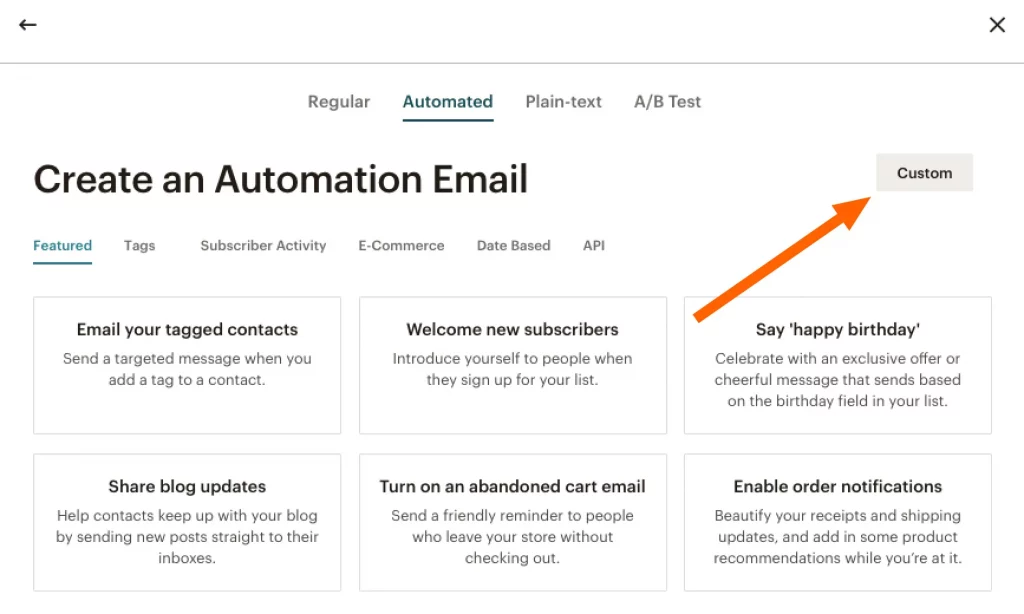Open the Plain-text email tab

coord(563,102)
